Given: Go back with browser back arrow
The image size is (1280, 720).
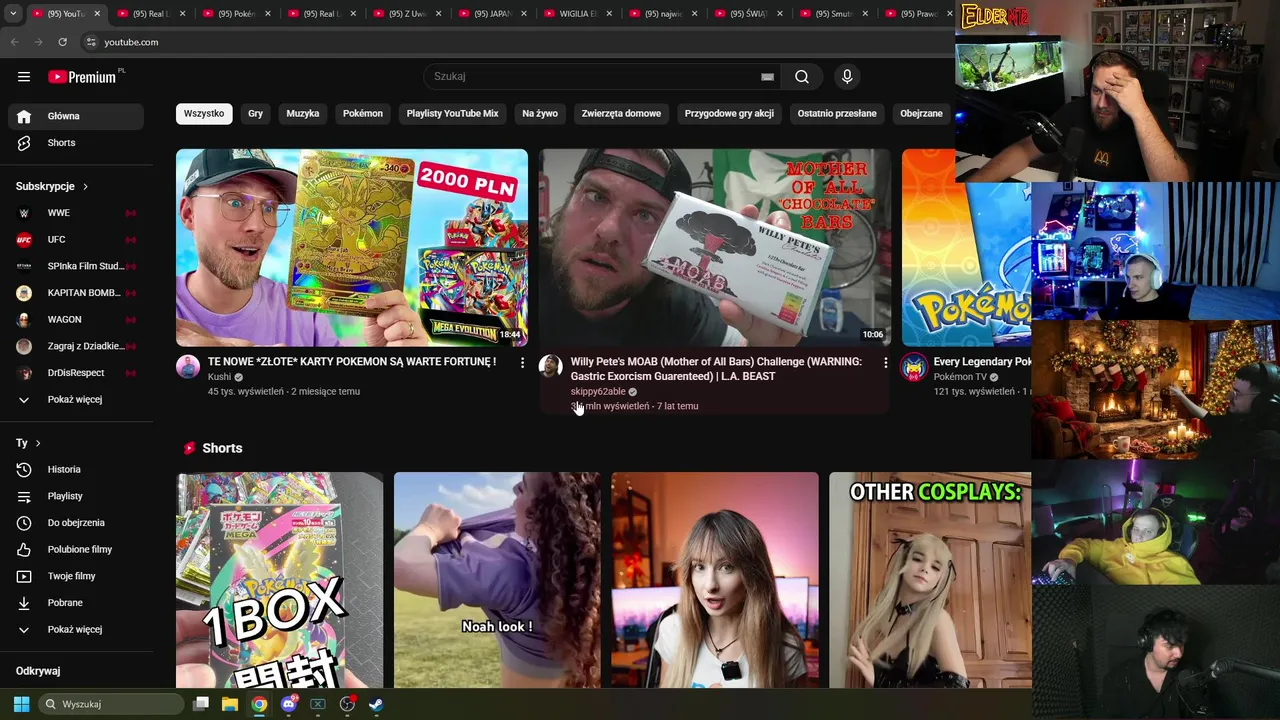Looking at the screenshot, I should [14, 42].
